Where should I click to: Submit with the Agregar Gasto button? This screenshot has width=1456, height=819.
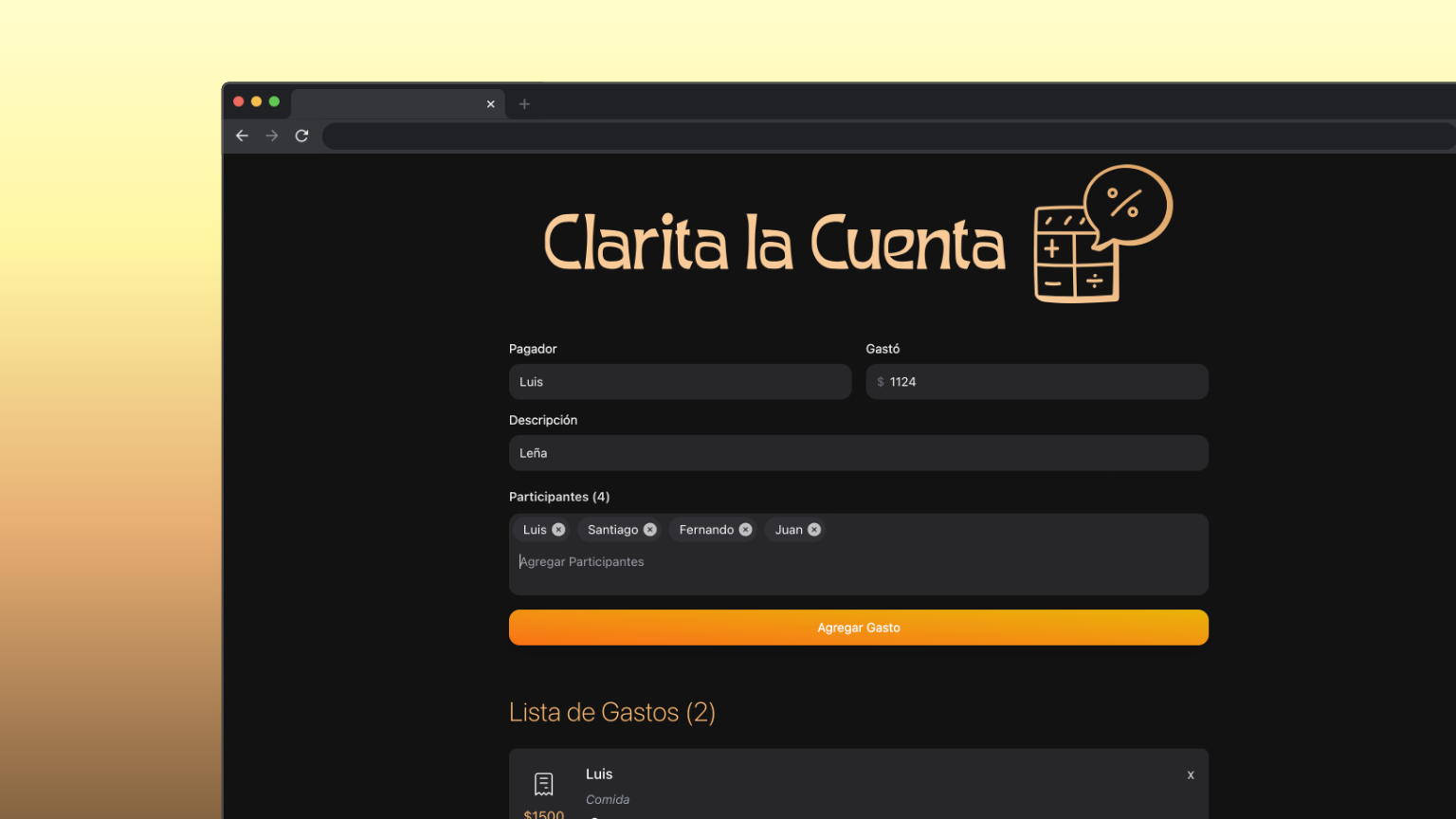(859, 628)
